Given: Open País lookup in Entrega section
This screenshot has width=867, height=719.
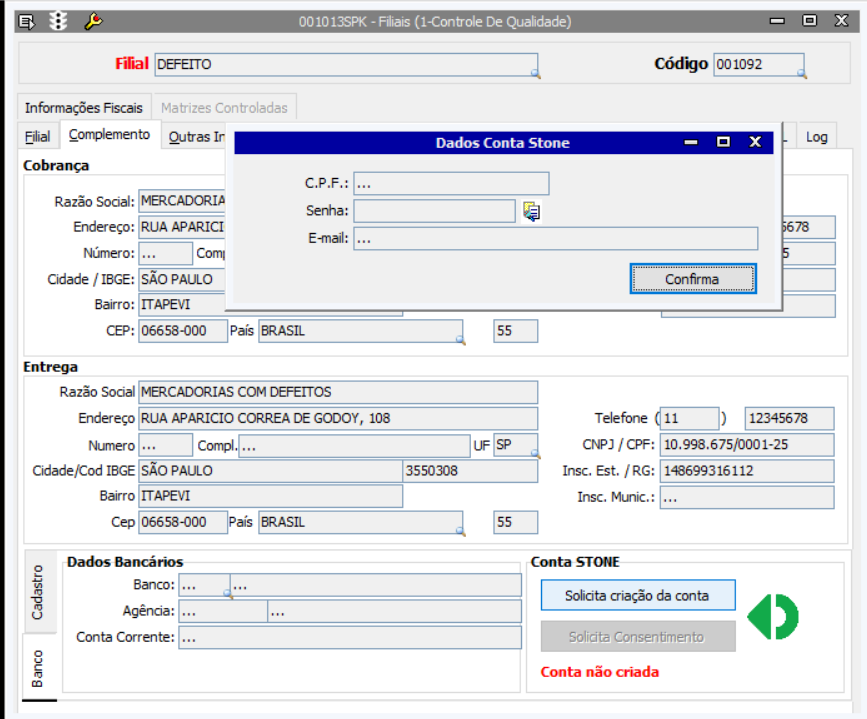Looking at the screenshot, I should click(461, 531).
